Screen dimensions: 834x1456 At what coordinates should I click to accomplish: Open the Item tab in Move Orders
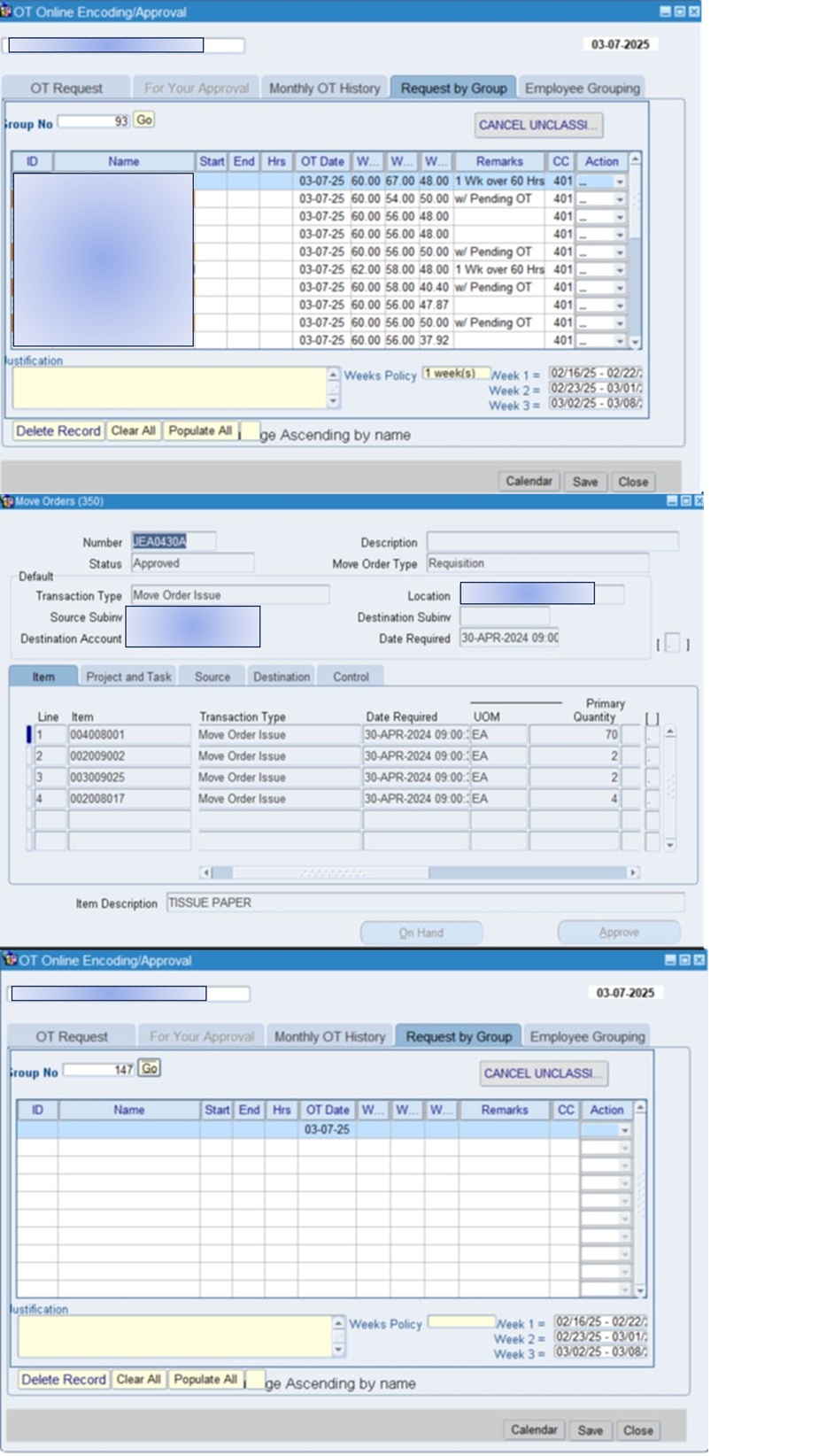(43, 677)
